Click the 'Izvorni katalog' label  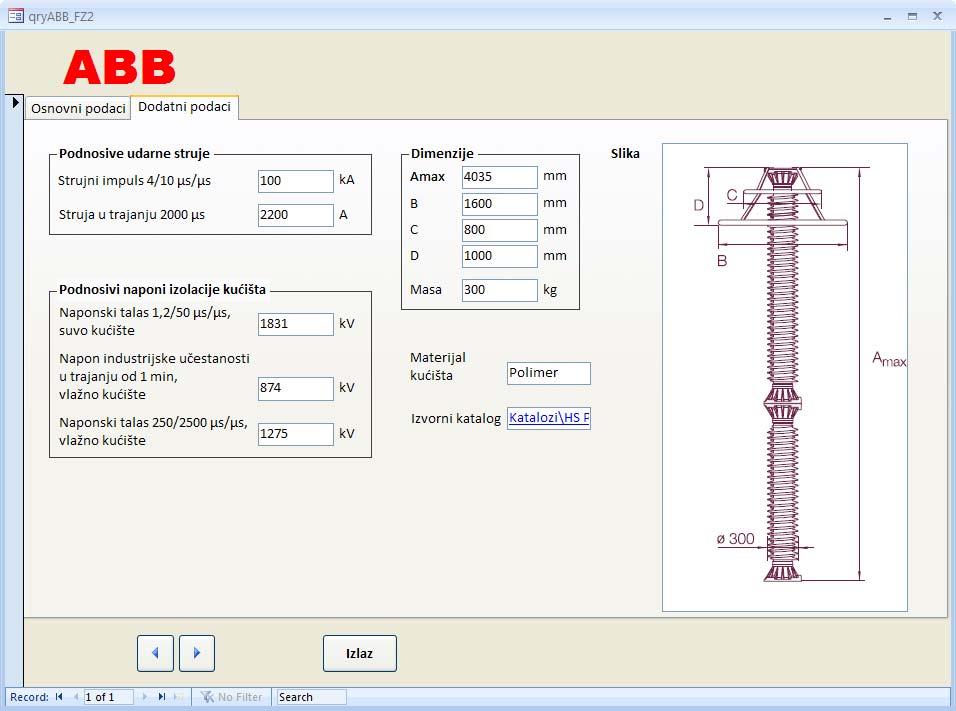tap(455, 418)
